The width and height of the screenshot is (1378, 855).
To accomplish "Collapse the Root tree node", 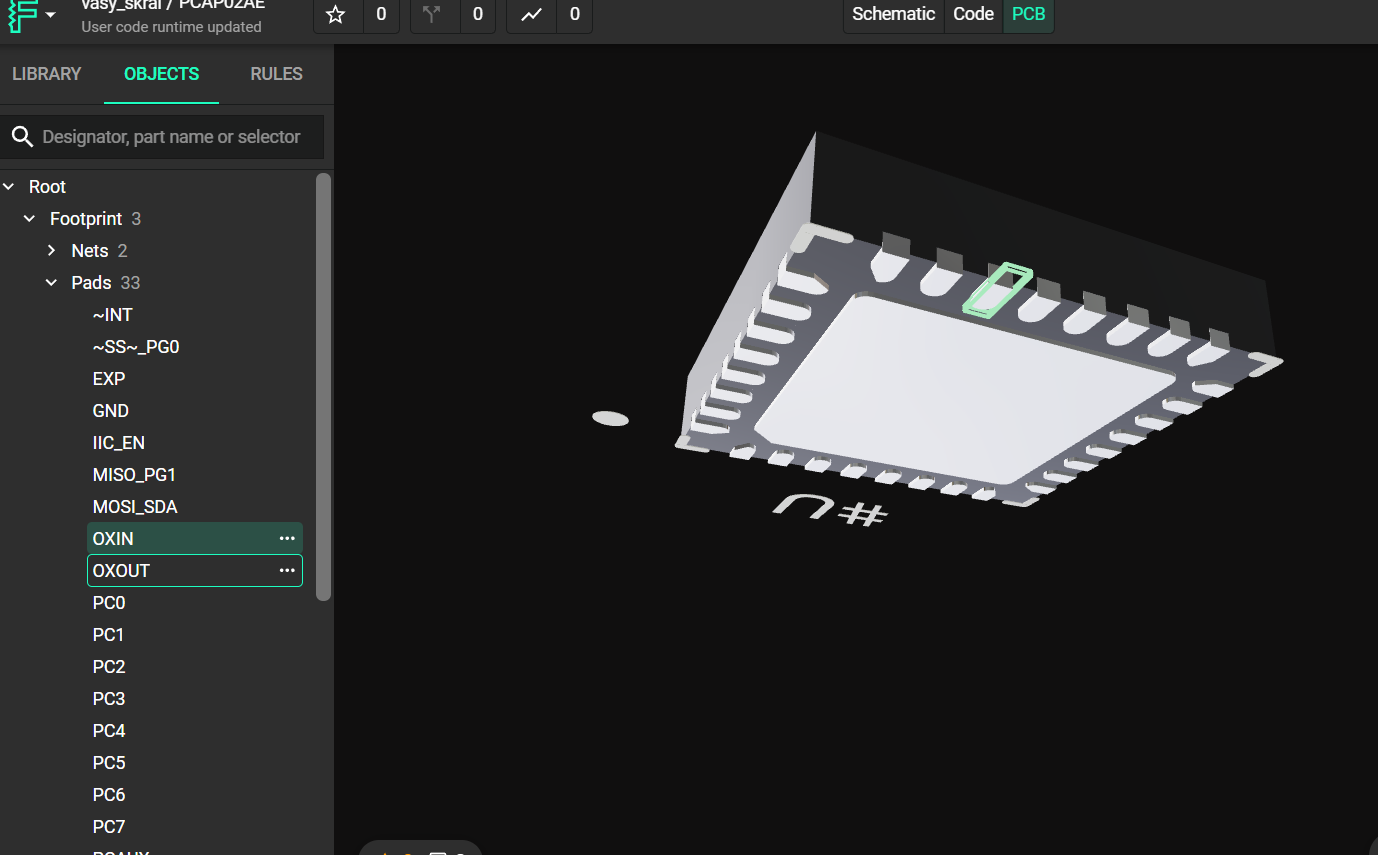I will point(9,187).
